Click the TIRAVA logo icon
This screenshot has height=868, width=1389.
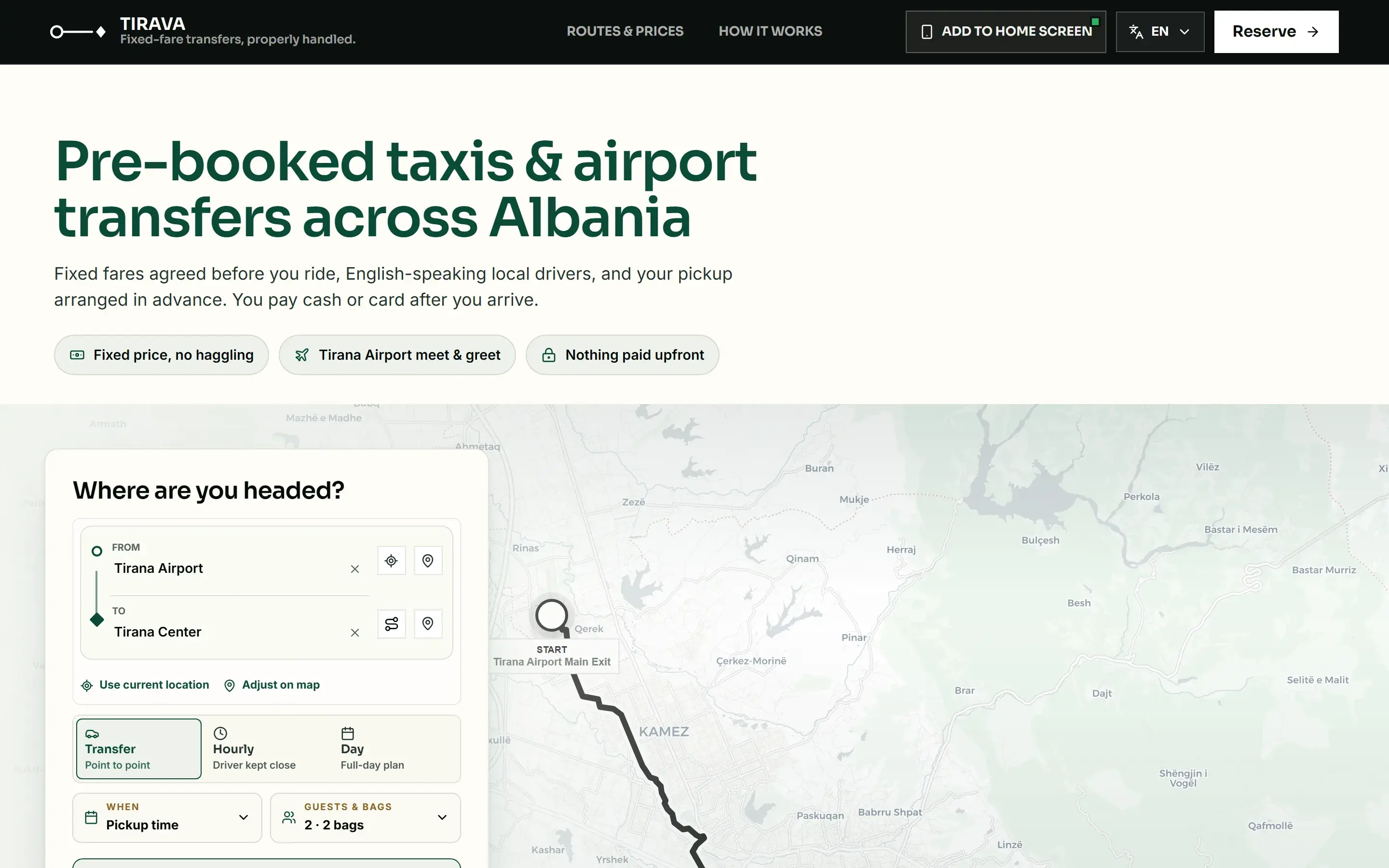pos(78,31)
